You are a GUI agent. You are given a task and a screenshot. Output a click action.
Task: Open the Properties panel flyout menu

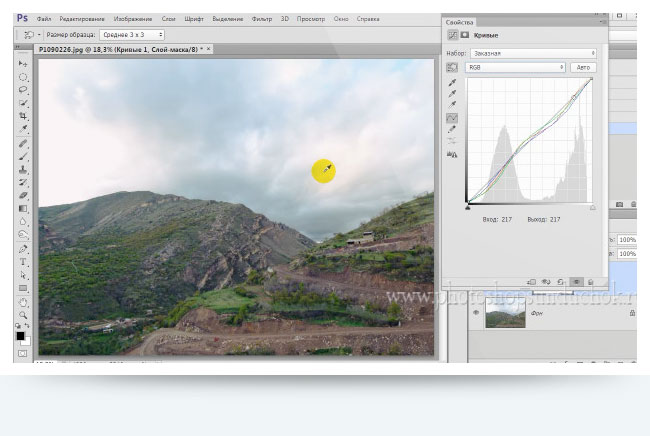(x=604, y=22)
